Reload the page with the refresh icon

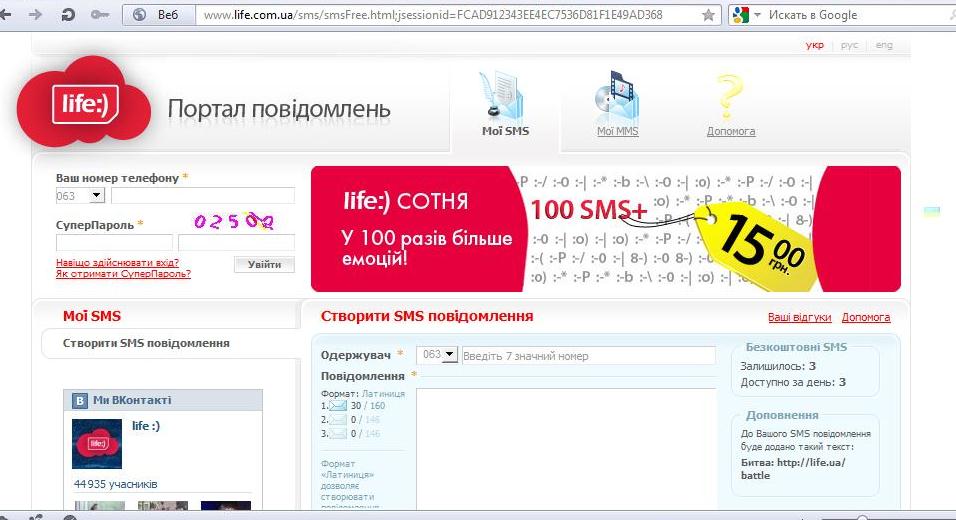(x=68, y=15)
